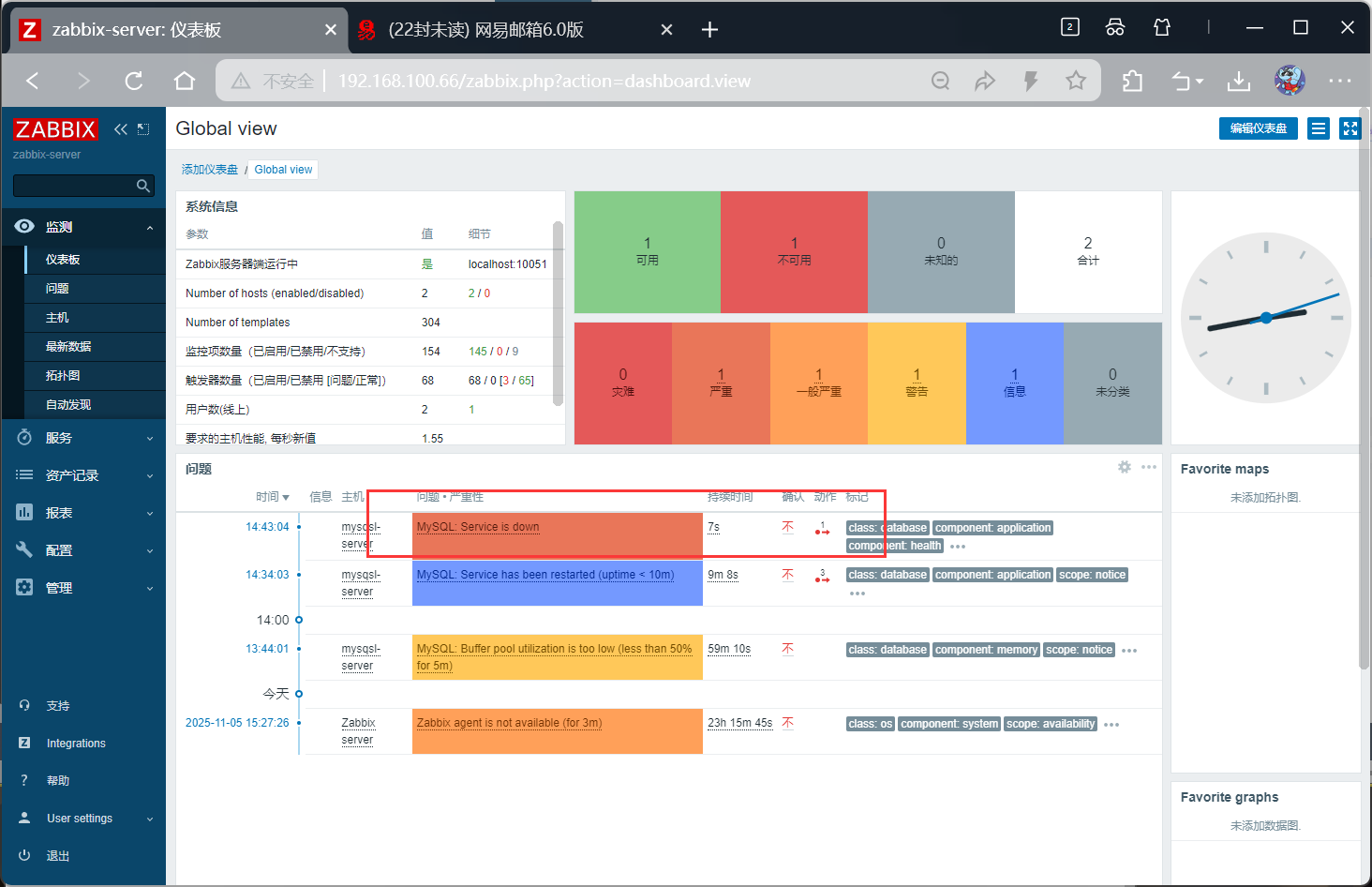Click time link 14:43:04
This screenshot has width=1372, height=887.
point(267,527)
